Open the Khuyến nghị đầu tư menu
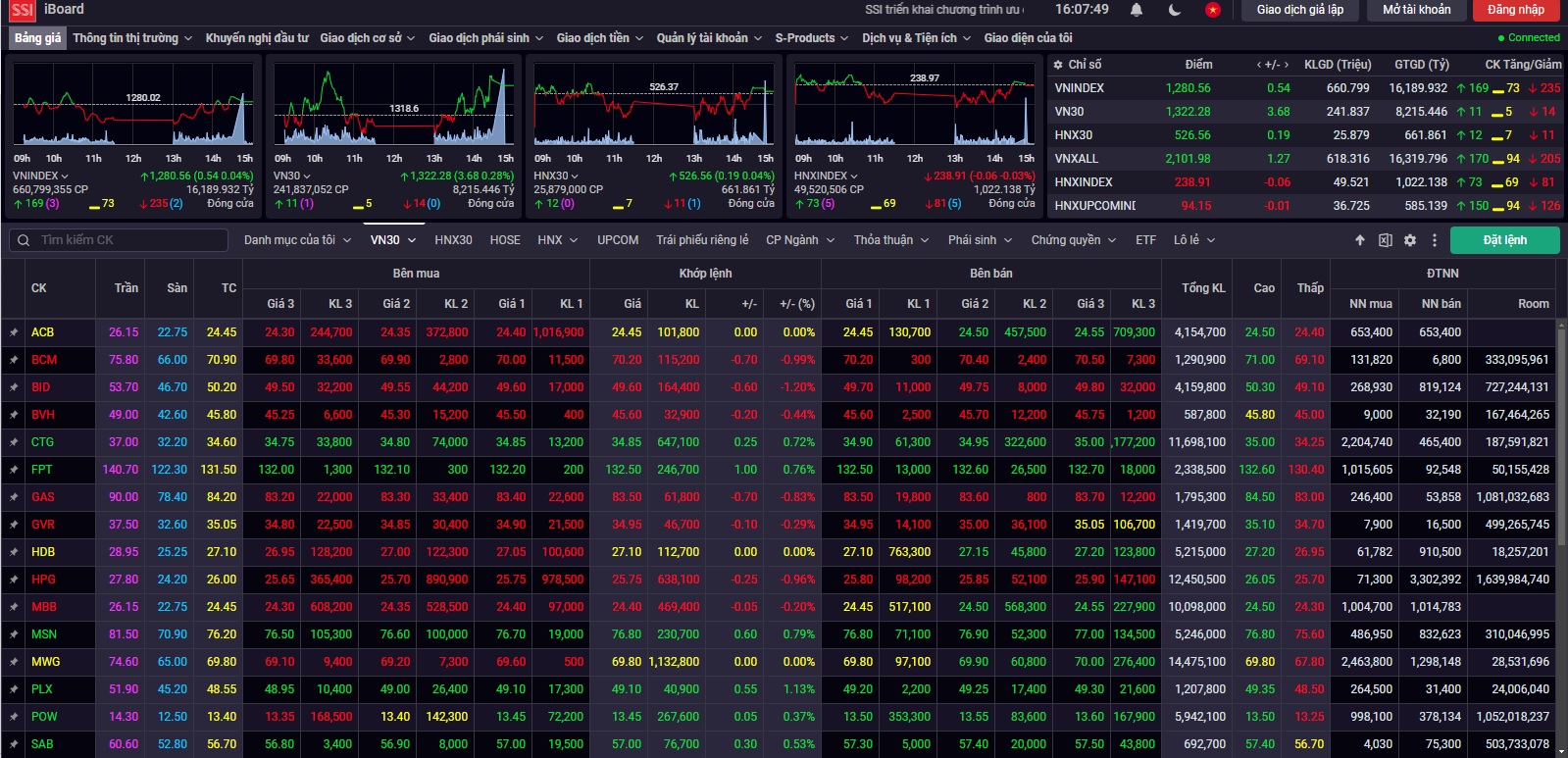Screen dimensions: 1568x758 [257, 38]
